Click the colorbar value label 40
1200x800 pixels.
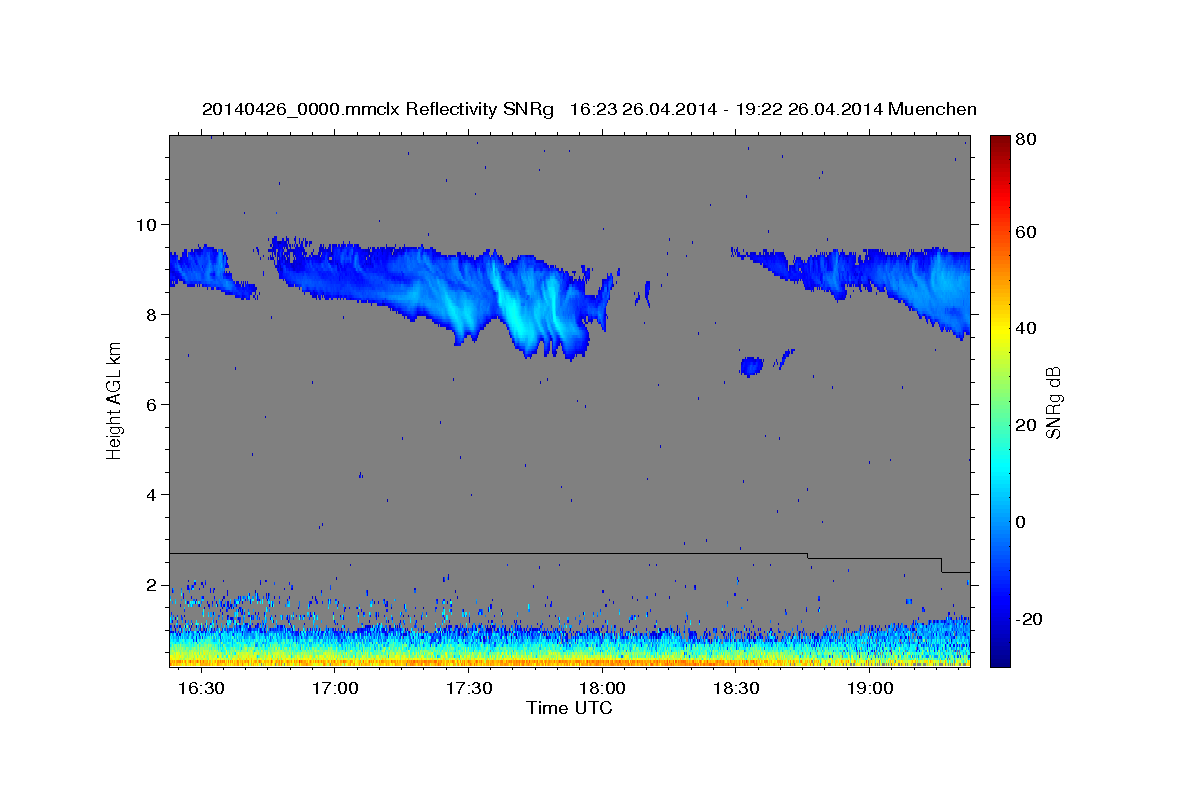(x=1028, y=328)
